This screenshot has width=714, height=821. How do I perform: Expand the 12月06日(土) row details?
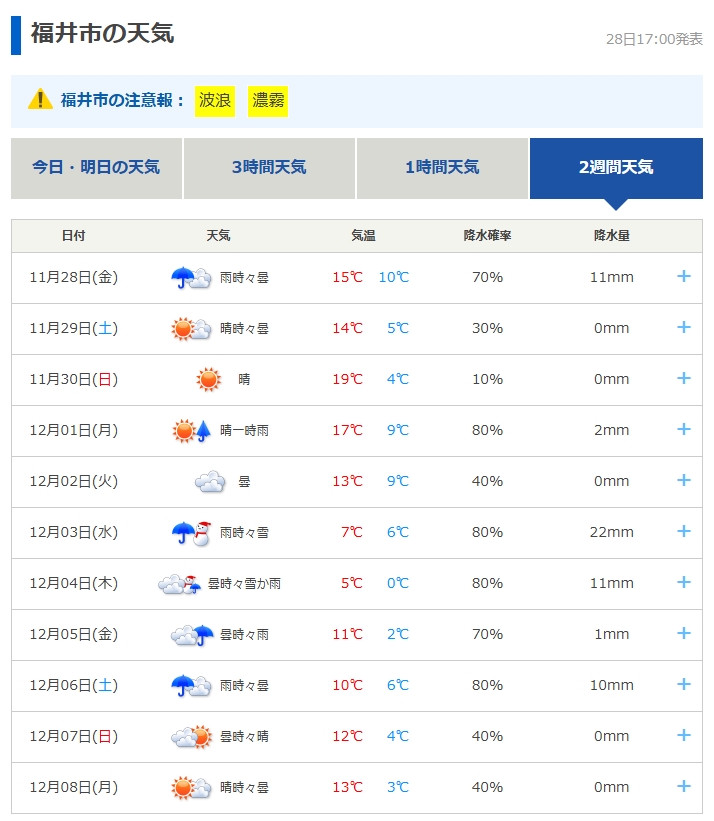[x=684, y=684]
